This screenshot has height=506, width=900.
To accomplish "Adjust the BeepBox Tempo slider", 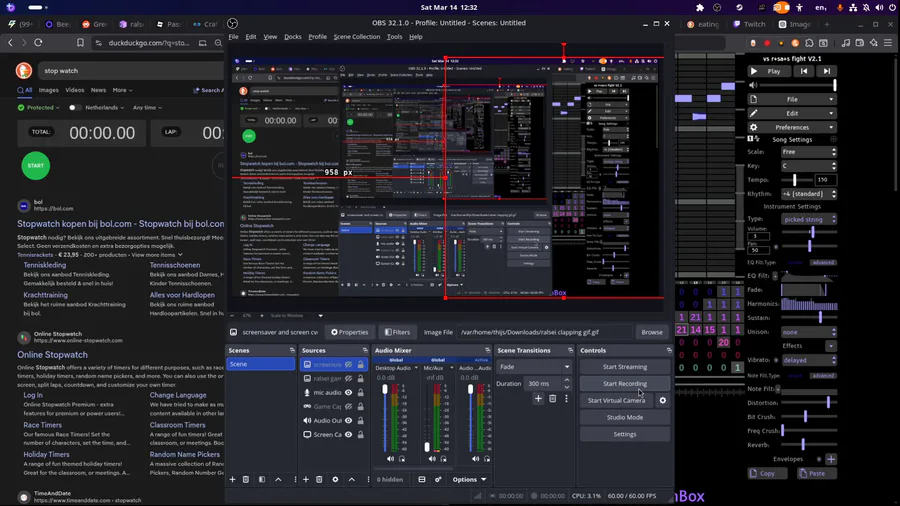I will [x=794, y=180].
